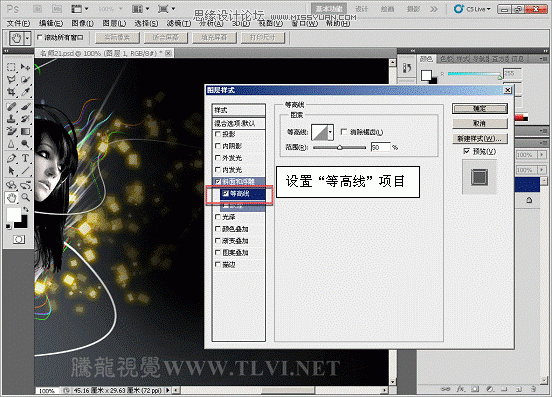Viewport: 552px width, 397px height.
Task: Toggle Quick Mask mode
Action: [x=19, y=240]
